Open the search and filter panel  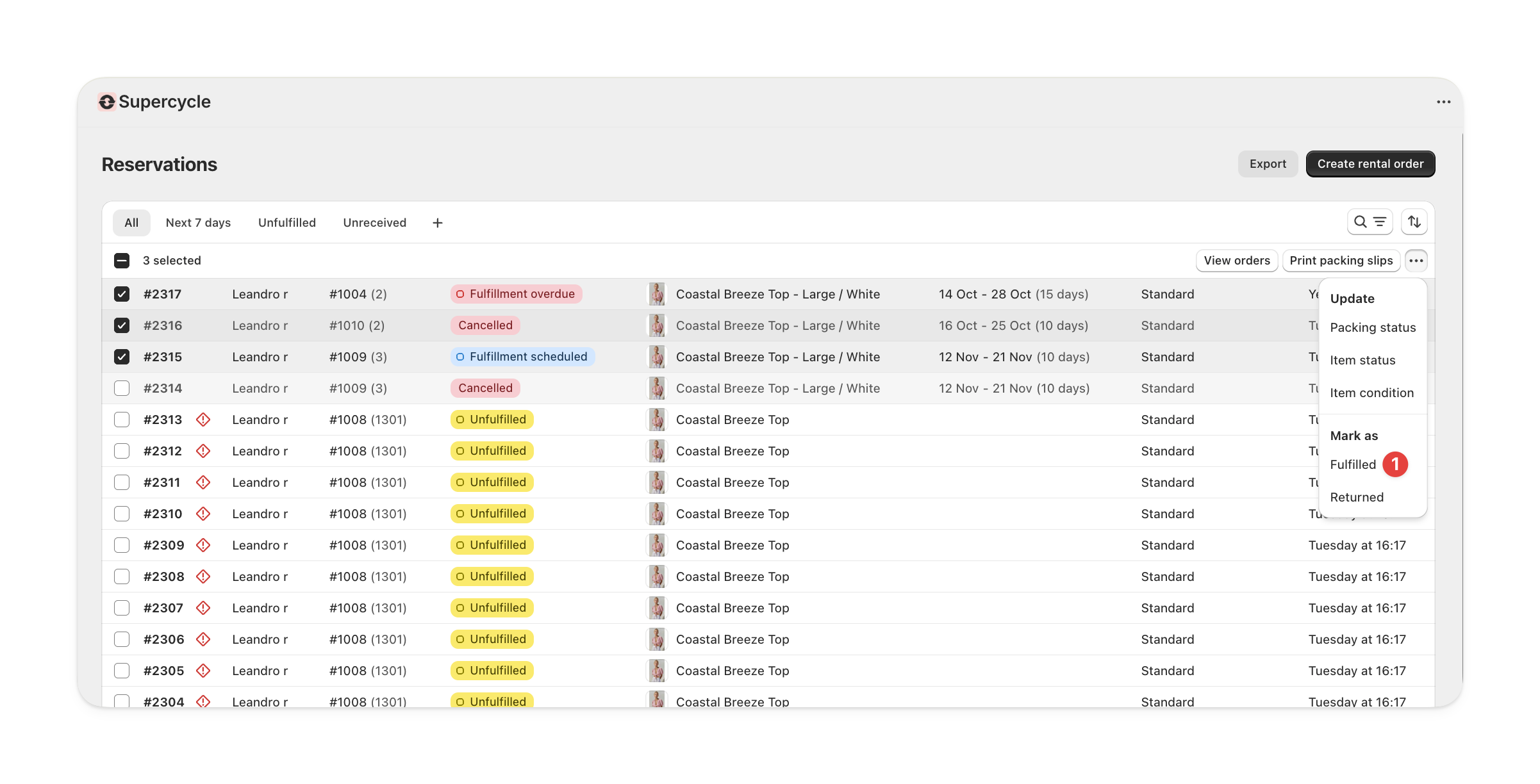[x=1370, y=222]
